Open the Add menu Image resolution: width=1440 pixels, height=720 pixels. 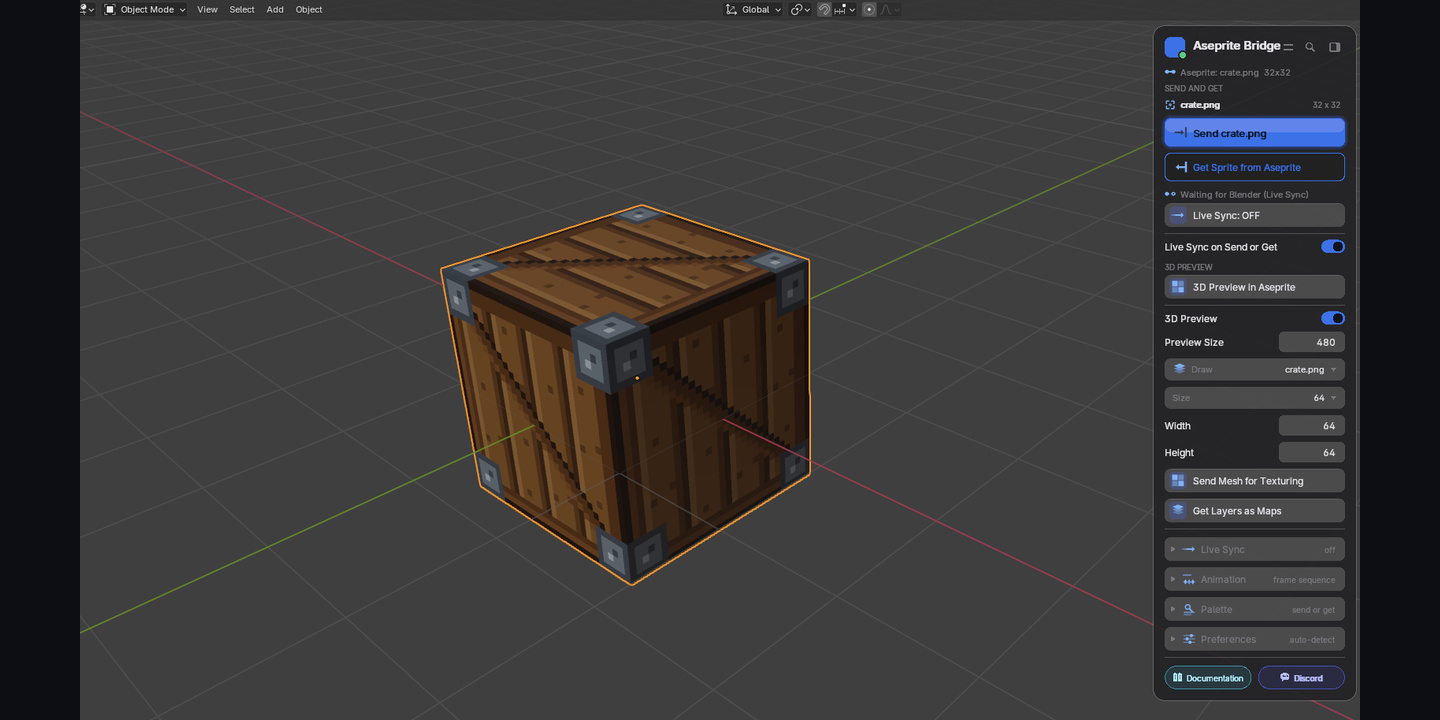pos(275,9)
